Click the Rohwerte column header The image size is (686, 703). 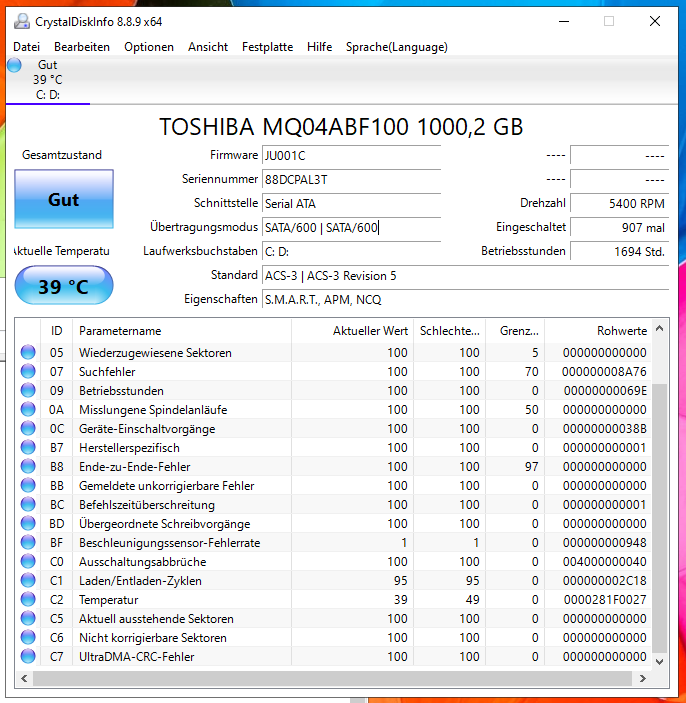pos(598,331)
